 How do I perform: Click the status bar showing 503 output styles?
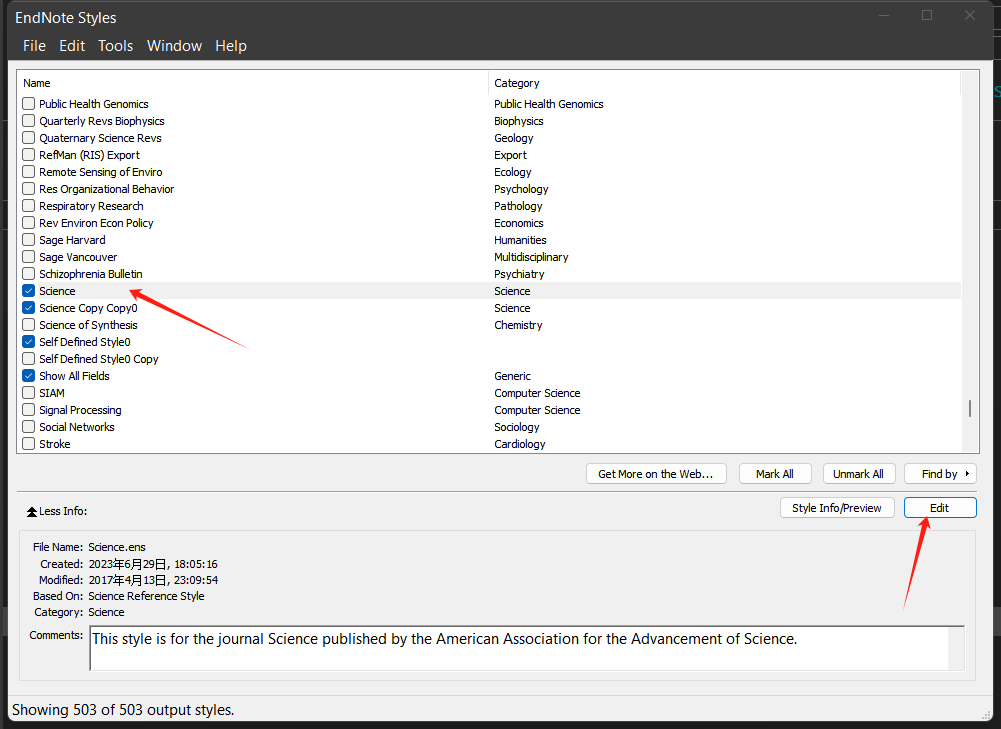coord(123,710)
